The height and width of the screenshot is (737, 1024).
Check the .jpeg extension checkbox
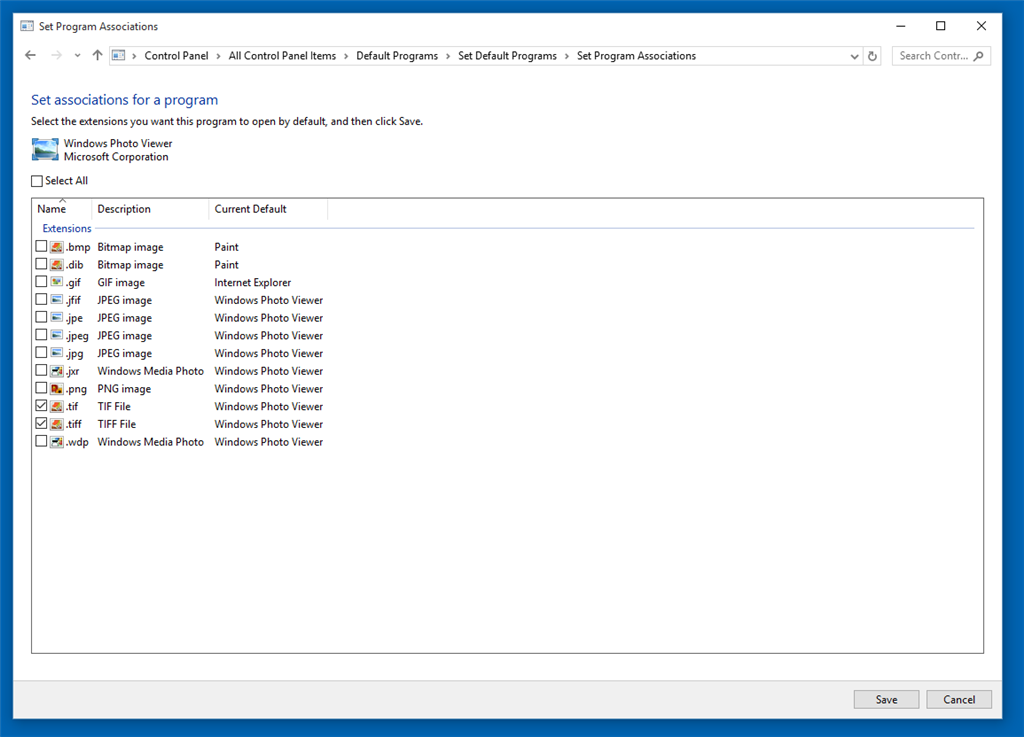coord(41,334)
